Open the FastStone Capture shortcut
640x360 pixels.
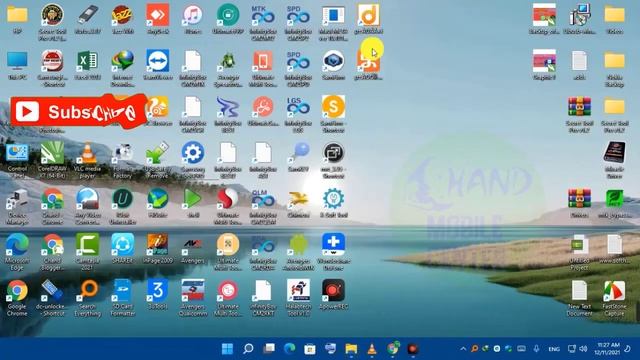(x=614, y=298)
